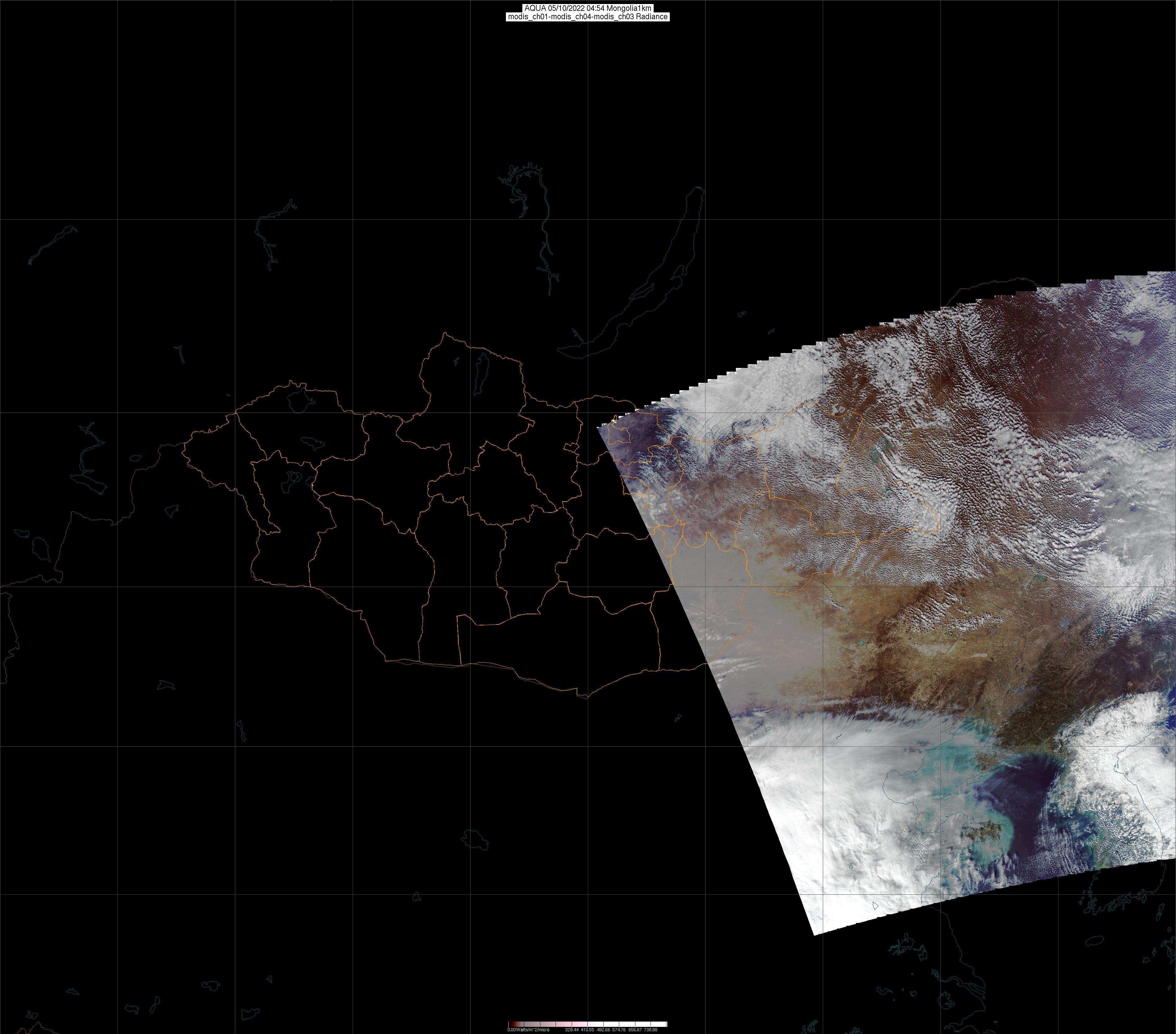Click the pink middle of the colorbar
The width and height of the screenshot is (1176, 1034).
click(x=575, y=1024)
